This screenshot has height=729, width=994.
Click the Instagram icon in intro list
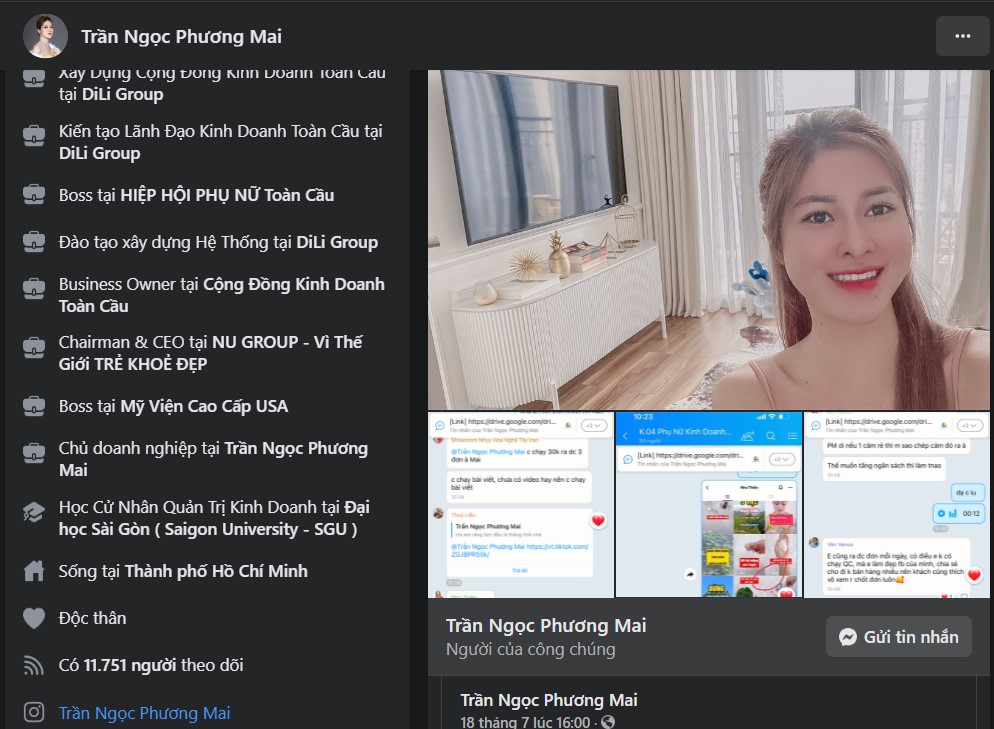pos(34,712)
